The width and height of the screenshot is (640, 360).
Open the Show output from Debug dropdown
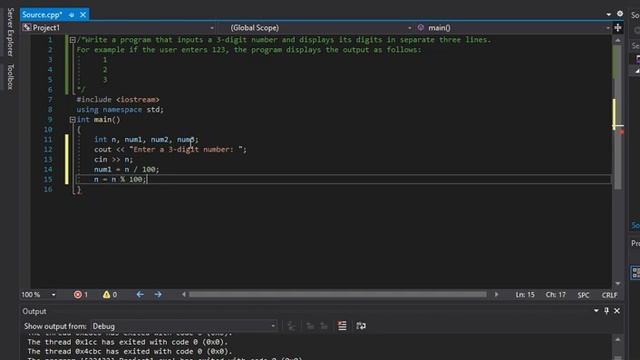point(184,326)
